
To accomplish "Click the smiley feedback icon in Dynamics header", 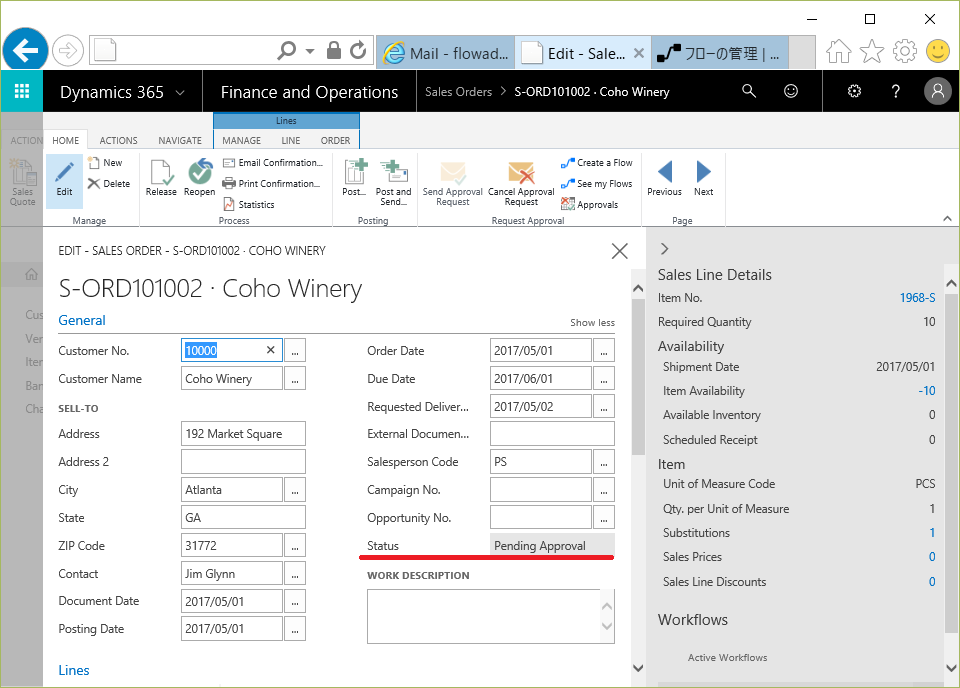I will coord(791,91).
